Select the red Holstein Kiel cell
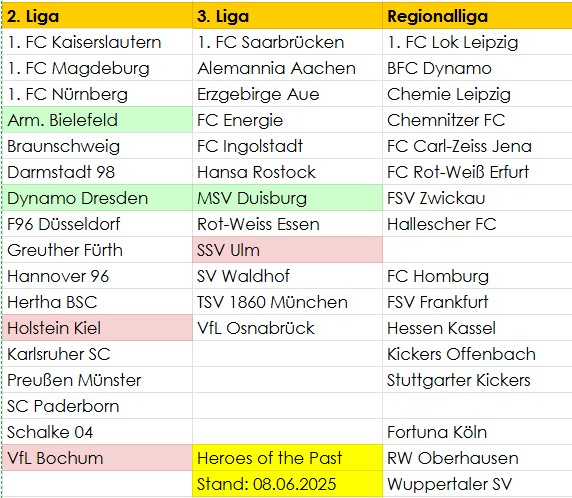572x498 pixels. [x=97, y=328]
